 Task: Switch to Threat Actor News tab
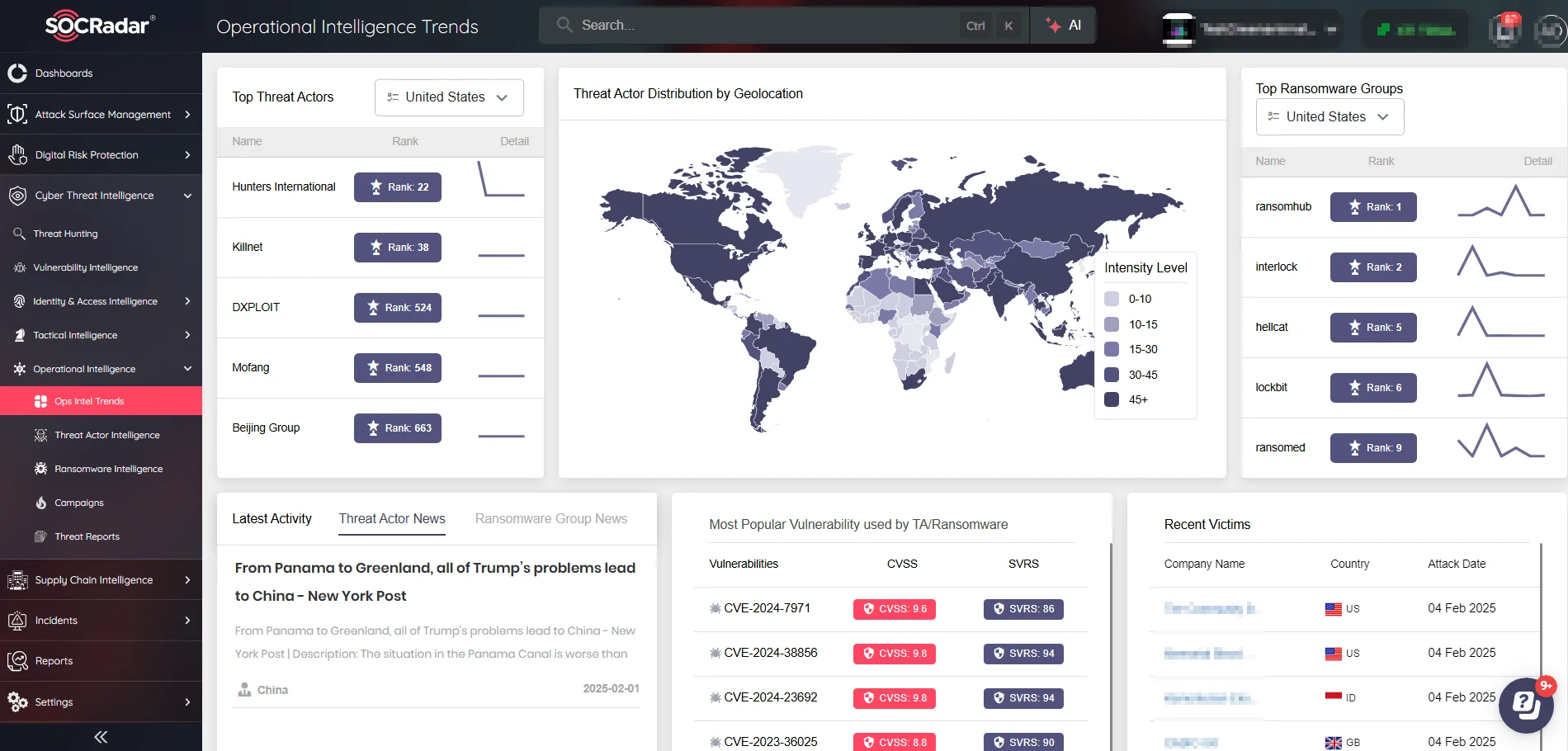(392, 518)
